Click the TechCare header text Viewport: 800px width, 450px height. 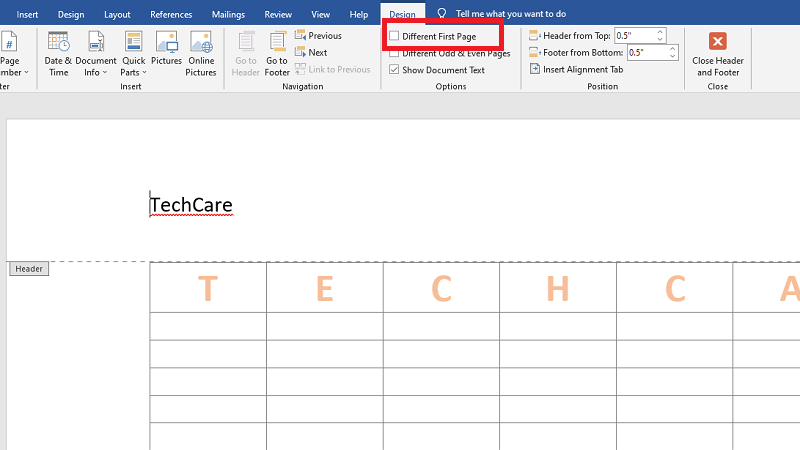point(191,205)
